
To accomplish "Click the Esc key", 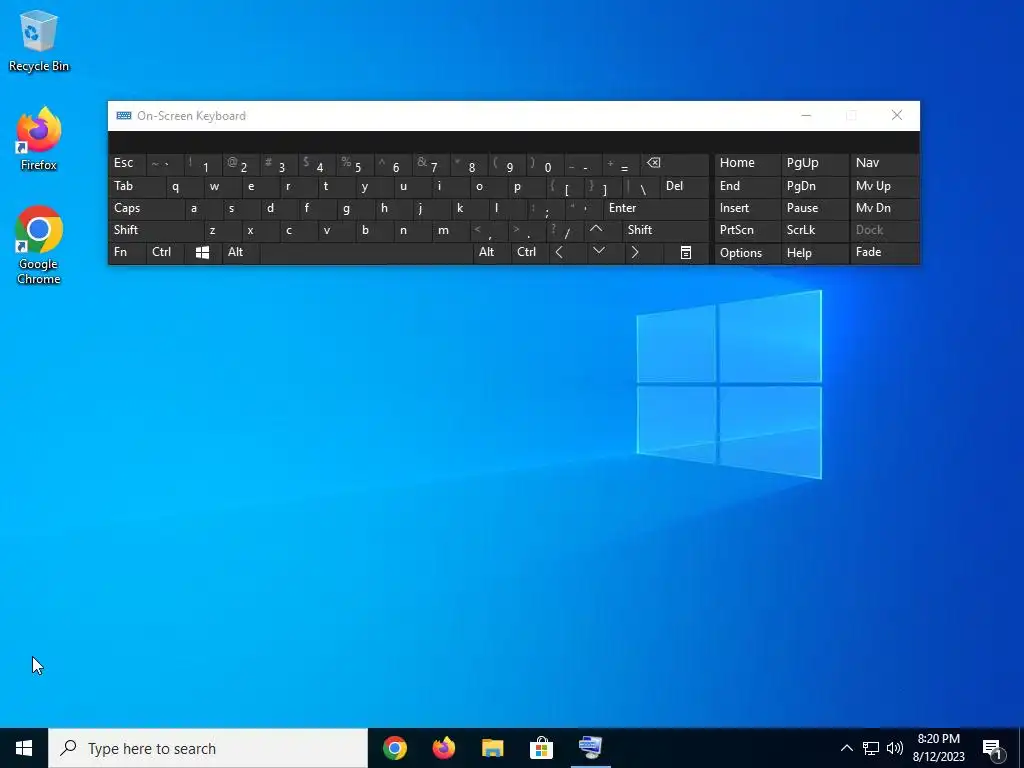I will (127, 163).
